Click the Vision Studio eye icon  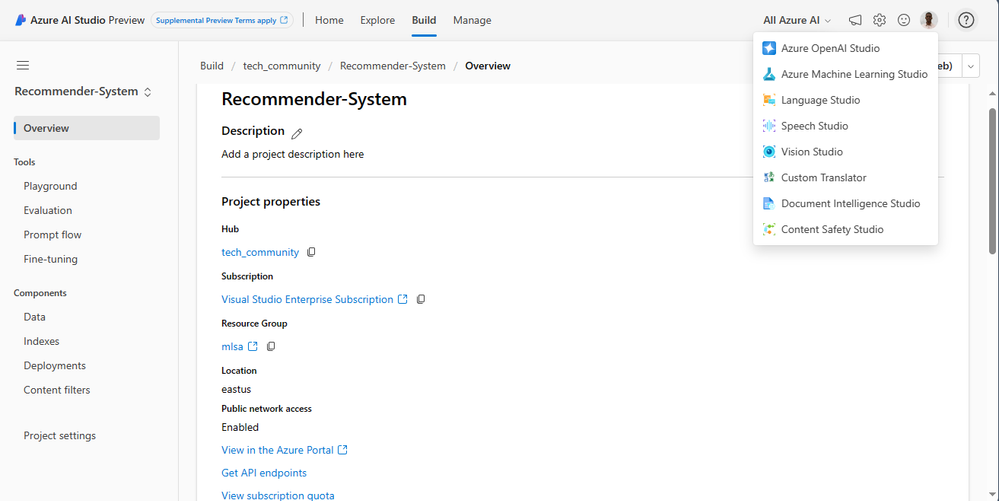click(769, 152)
